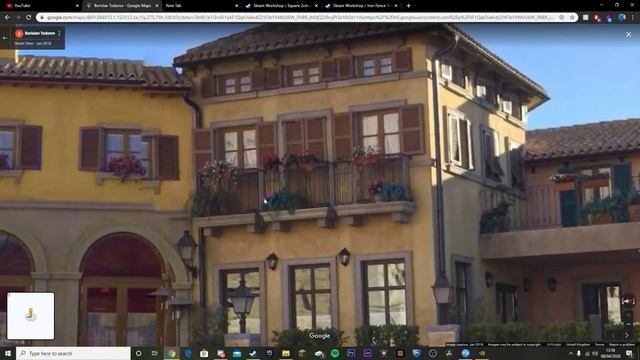Close the Street View photo
Screen dimensions: 640x360
[629, 35]
